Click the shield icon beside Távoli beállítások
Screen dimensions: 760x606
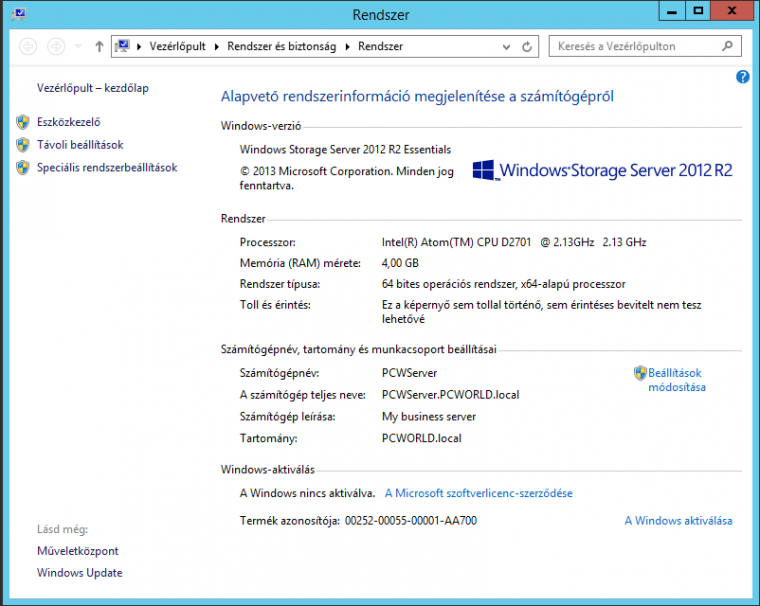pyautogui.click(x=23, y=144)
